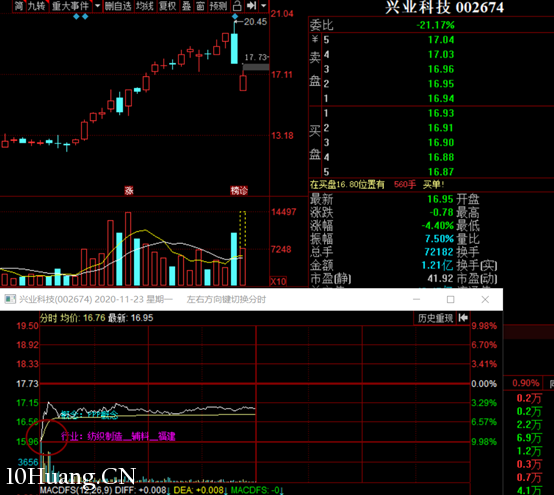Click the 窗 window button
Image resolution: width=554 pixels, height=495 pixels.
(201, 6)
